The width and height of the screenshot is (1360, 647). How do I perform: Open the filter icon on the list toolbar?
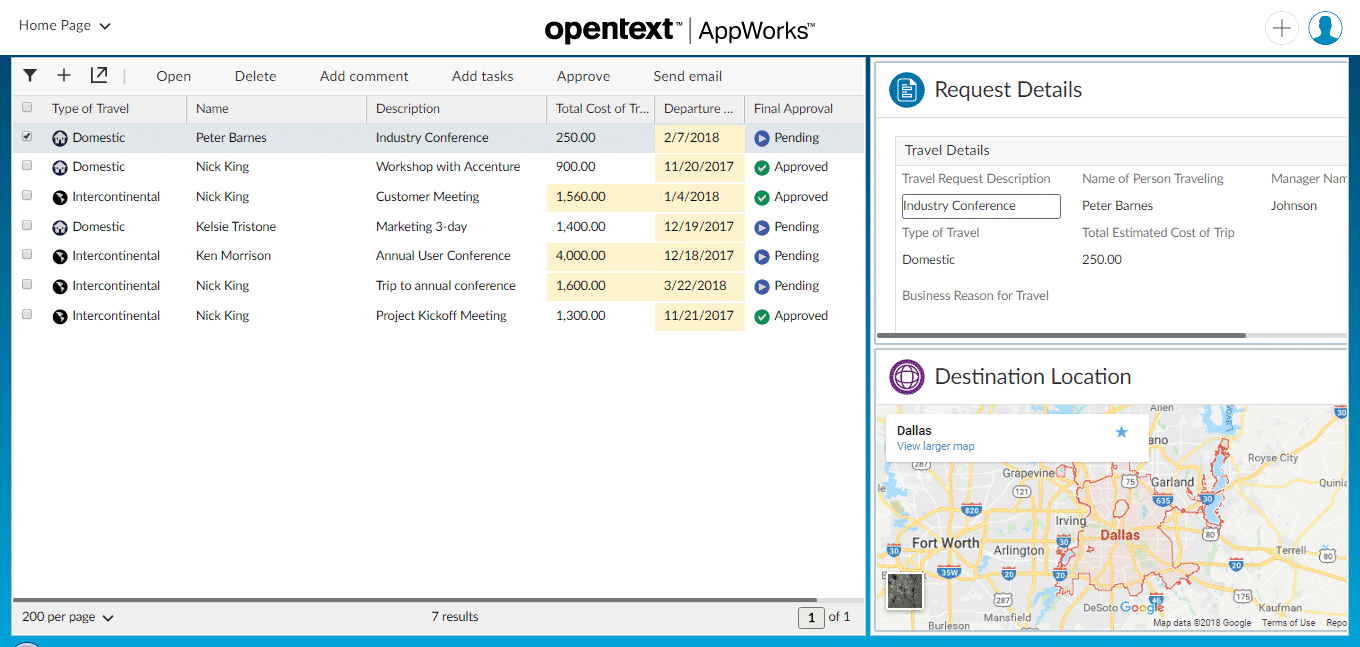[29, 75]
